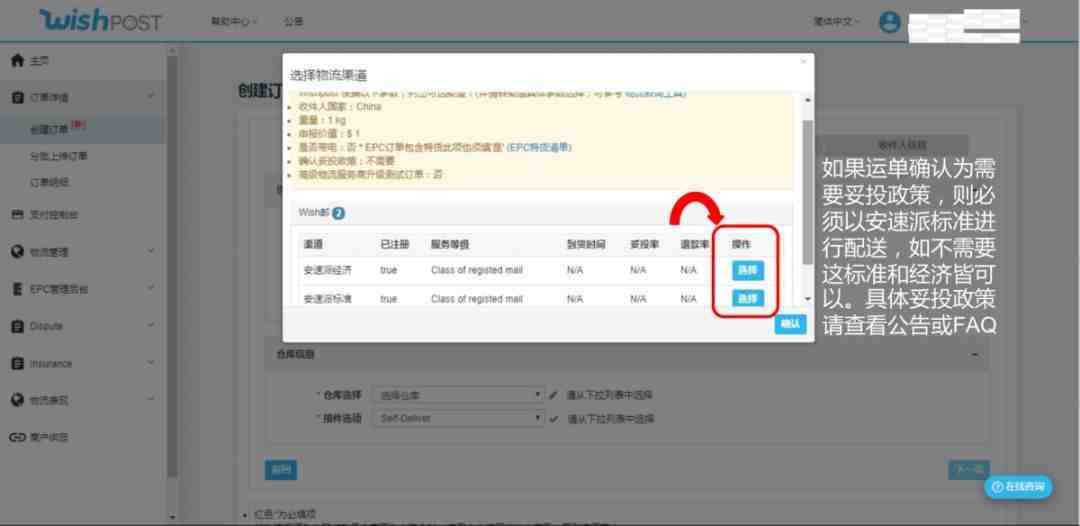Screen dimensions: 1080x526
Task: Click the 在线咨询 chat button
Action: pyautogui.click(x=1018, y=487)
